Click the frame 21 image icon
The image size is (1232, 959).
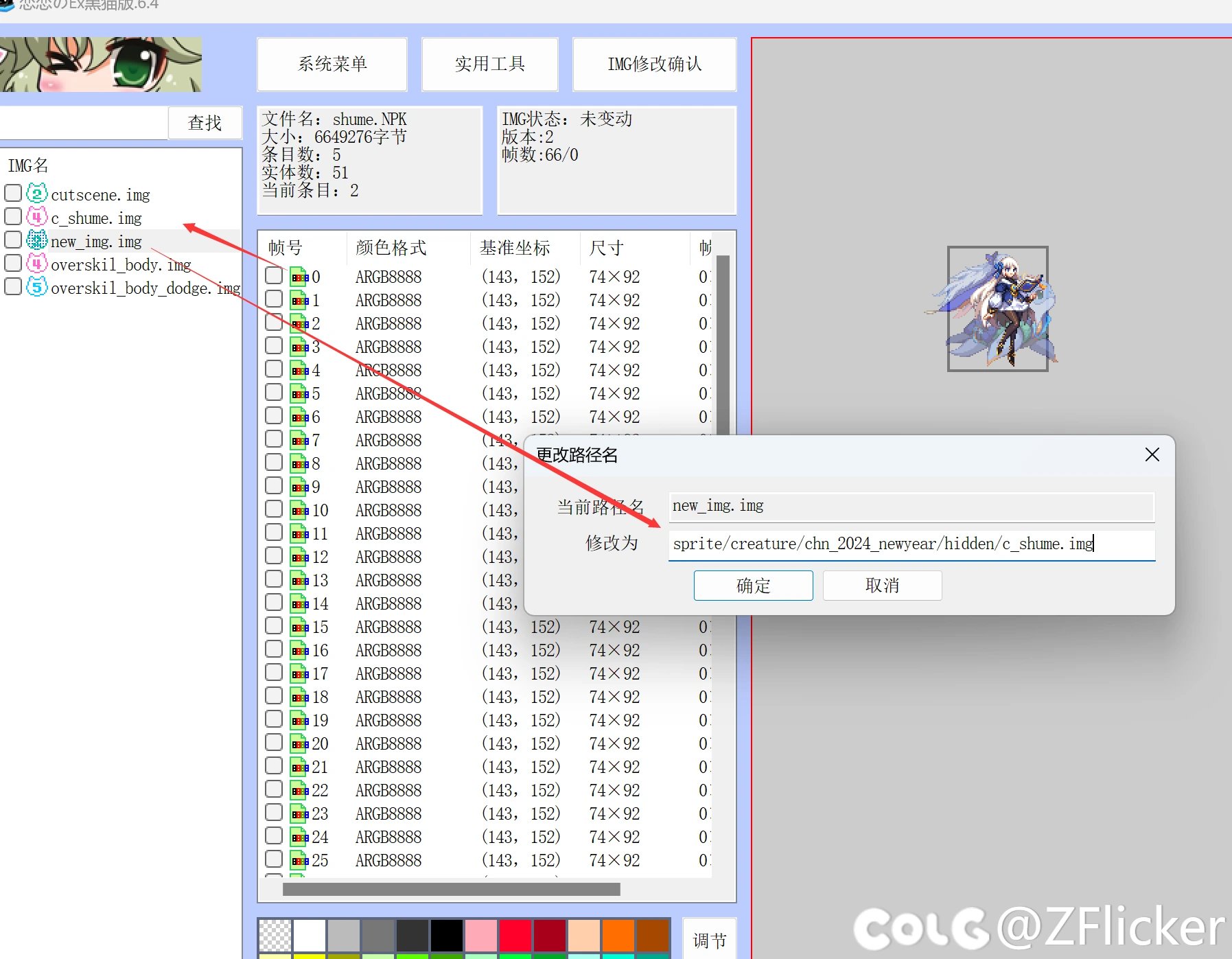click(x=299, y=767)
